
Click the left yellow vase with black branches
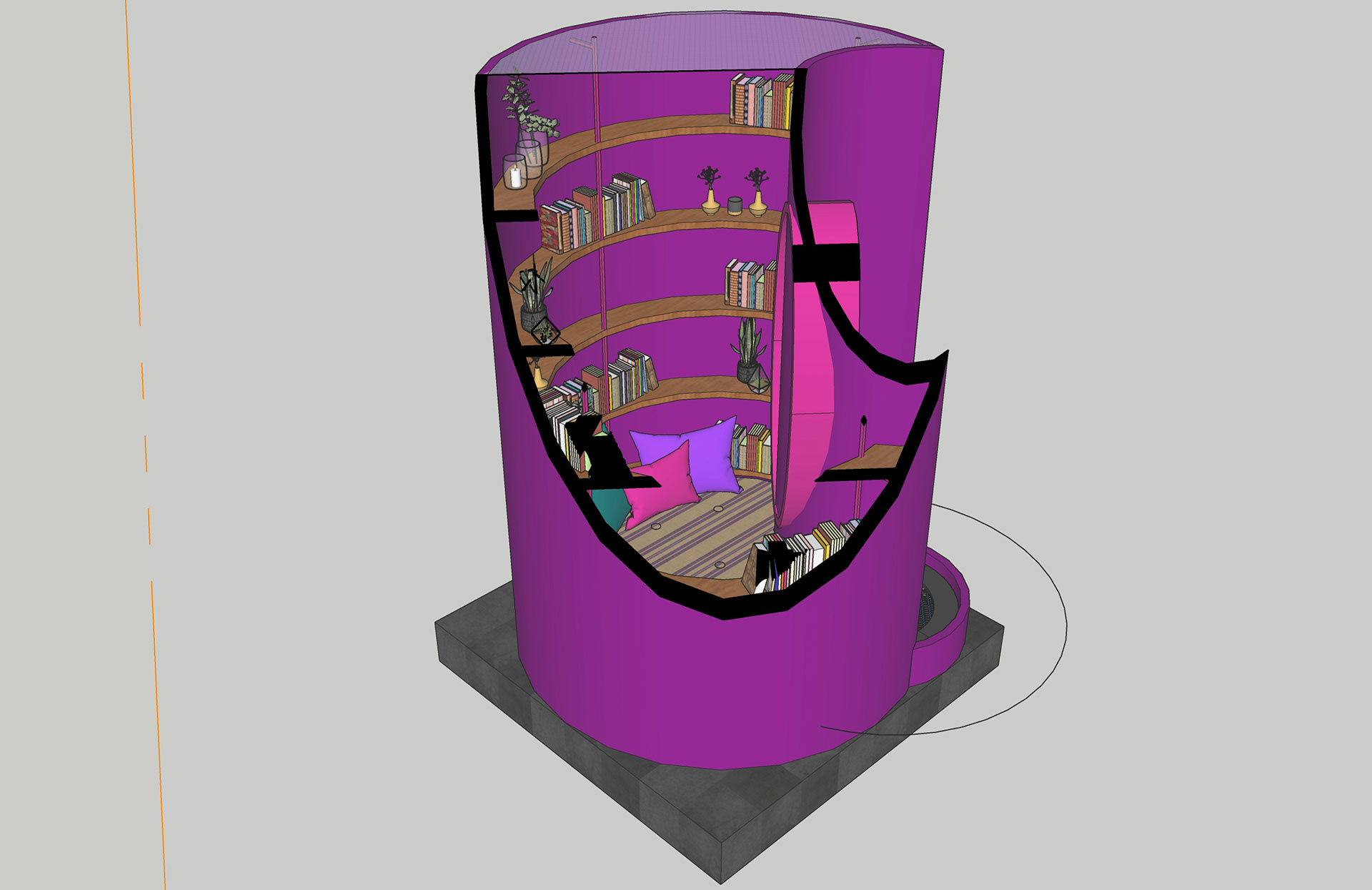click(710, 191)
